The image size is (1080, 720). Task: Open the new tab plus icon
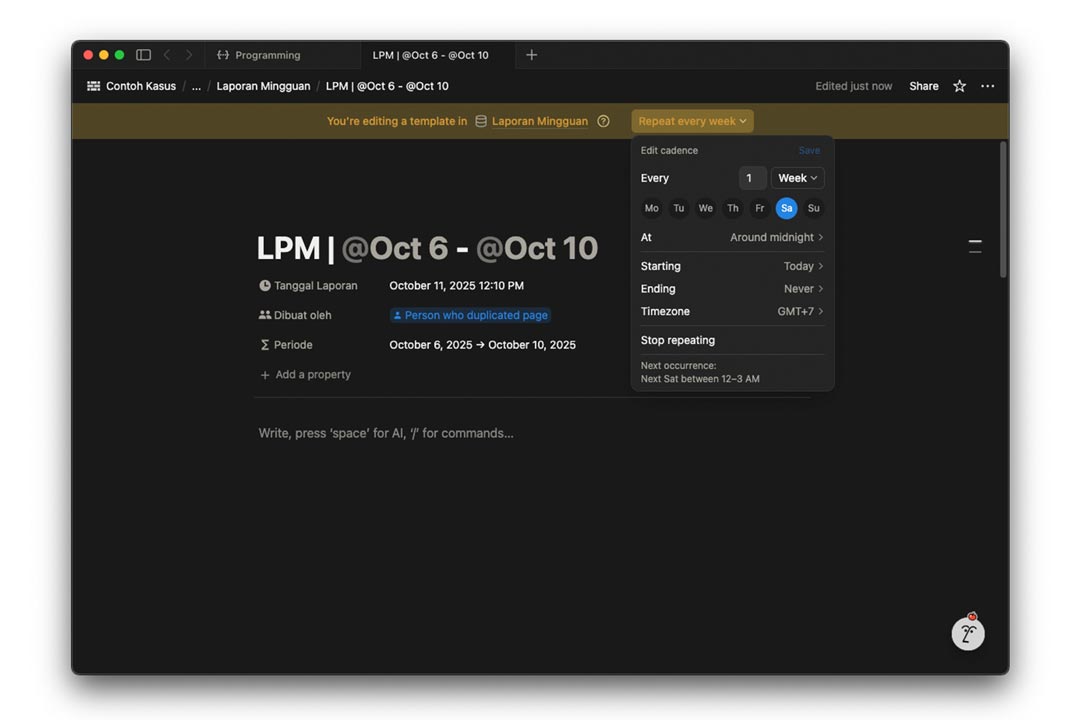tap(531, 55)
